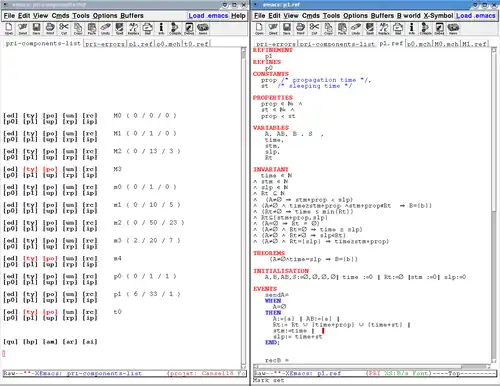Click the Mail icon in the pri-components-list window toolbar
Image resolution: width=500 pixels, height=386 pixels.
tap(147, 28)
